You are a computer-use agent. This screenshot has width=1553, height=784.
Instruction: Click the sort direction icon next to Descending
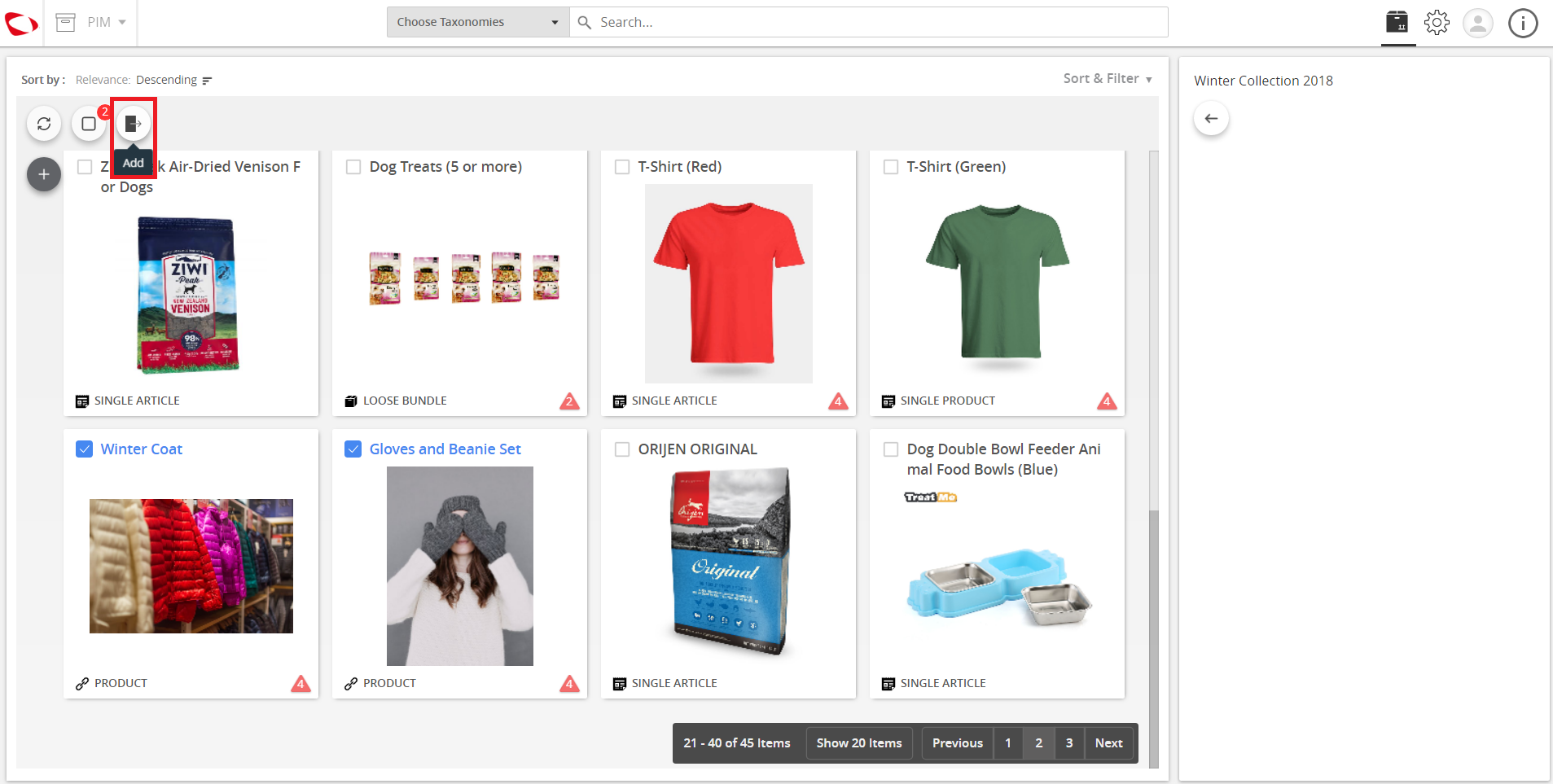click(x=207, y=81)
